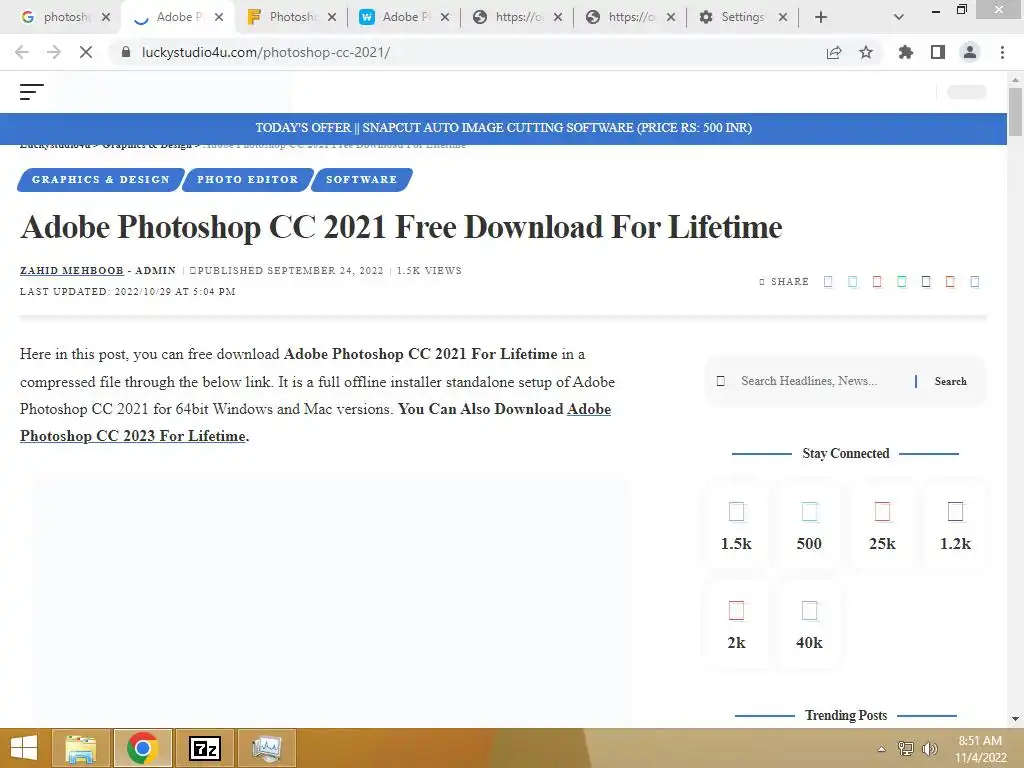
Task: Click the third red share icon
Action: (x=877, y=281)
